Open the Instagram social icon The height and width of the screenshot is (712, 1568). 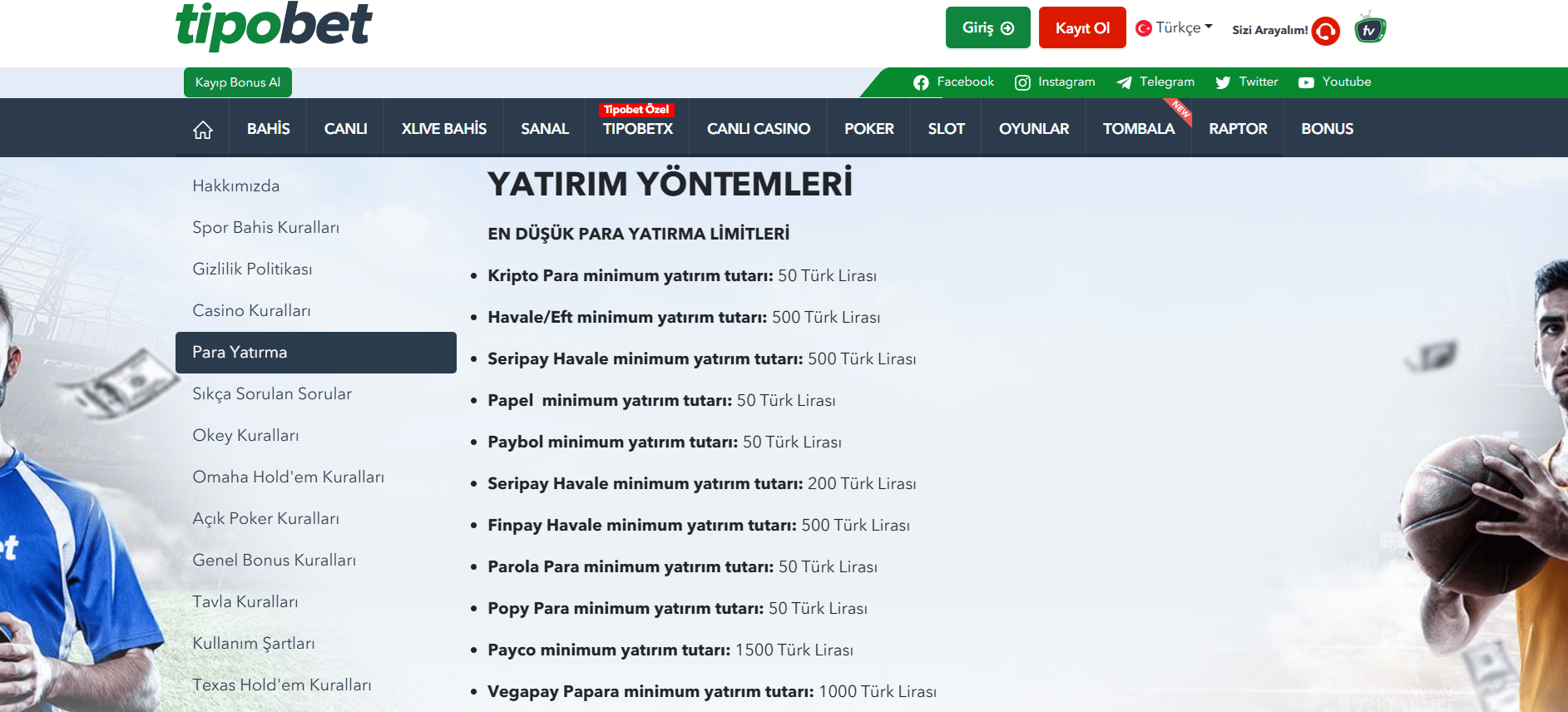tap(1022, 82)
